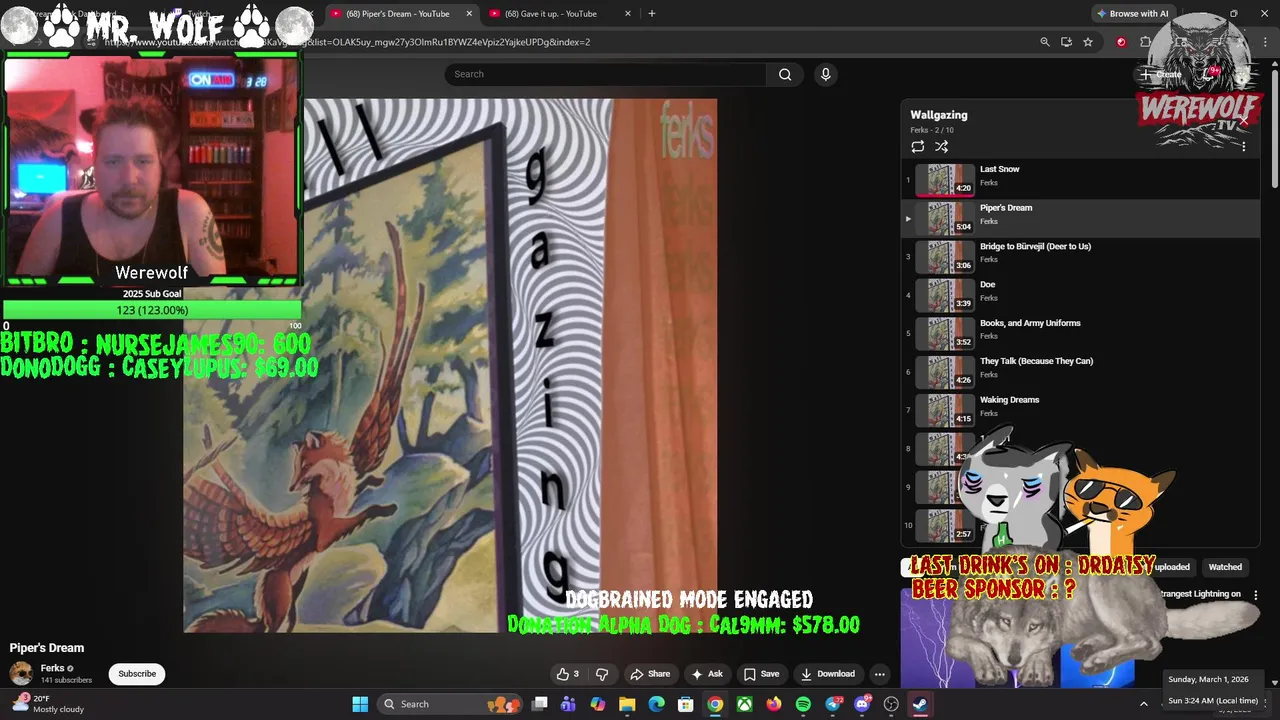Open more actions ellipsis beside Download
The width and height of the screenshot is (1280, 720).
(x=880, y=674)
